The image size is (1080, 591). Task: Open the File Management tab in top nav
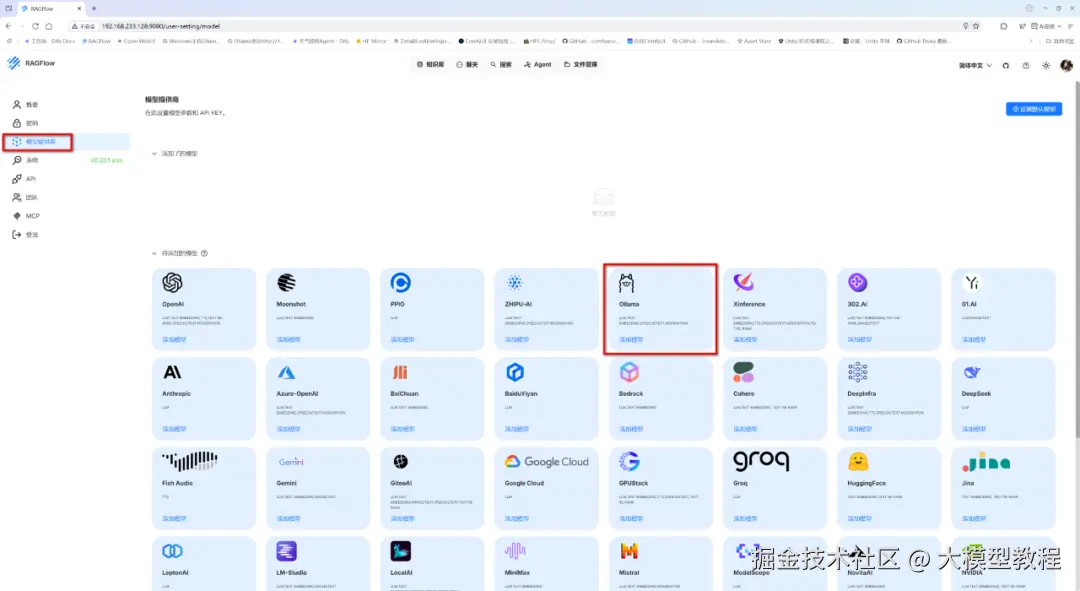[x=581, y=65]
